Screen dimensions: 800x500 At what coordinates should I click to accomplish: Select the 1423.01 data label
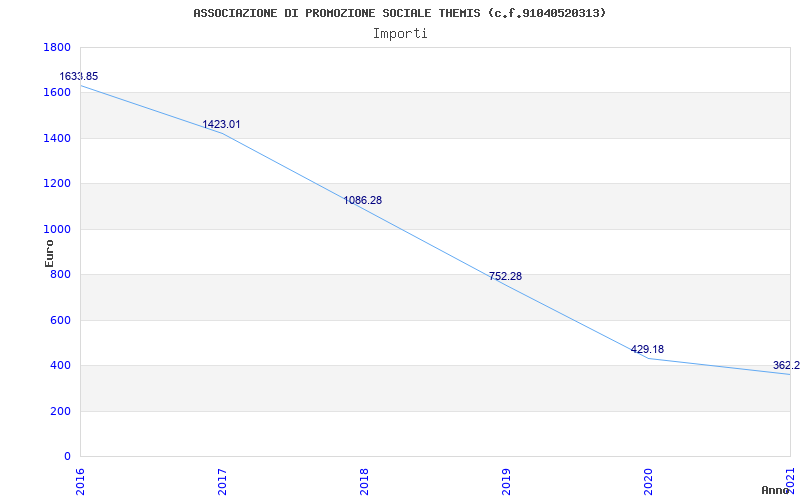click(221, 124)
